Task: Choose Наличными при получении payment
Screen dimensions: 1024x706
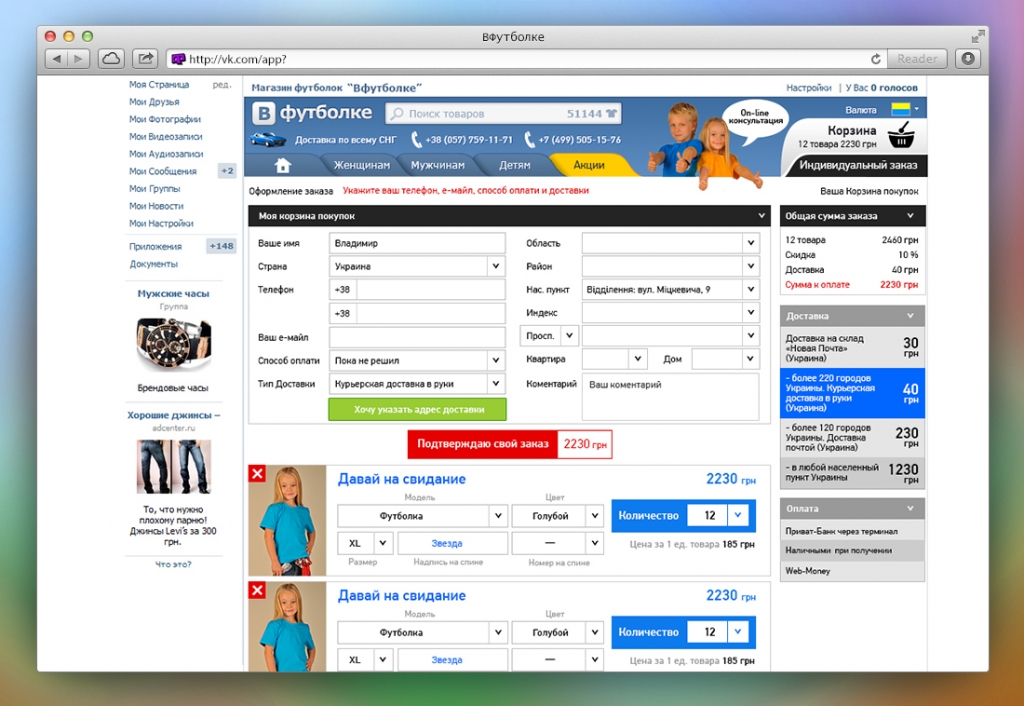Action: (x=852, y=551)
